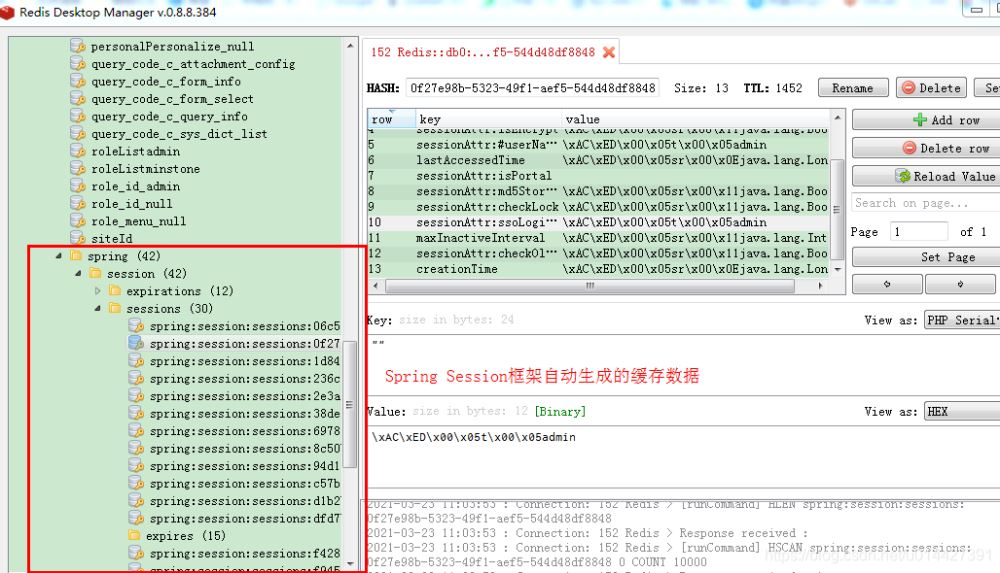Screen dimensions: 1000x573
Task: Click the session folder icon
Action: click(96, 273)
